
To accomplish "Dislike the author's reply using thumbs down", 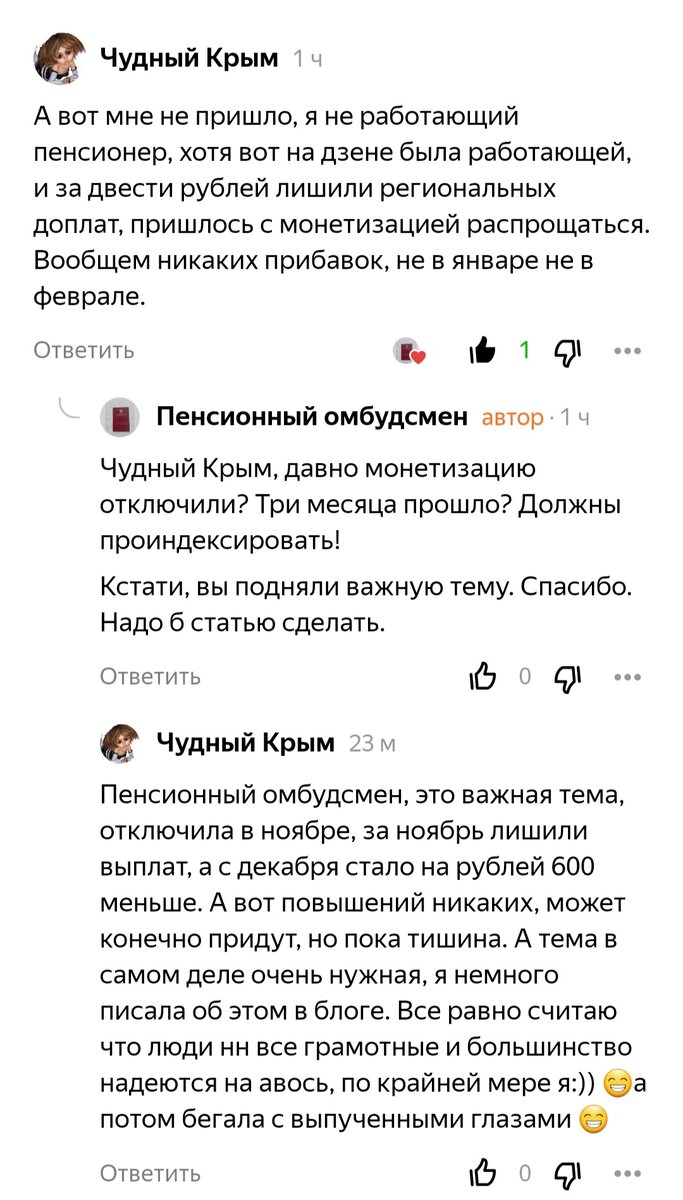I will [565, 677].
